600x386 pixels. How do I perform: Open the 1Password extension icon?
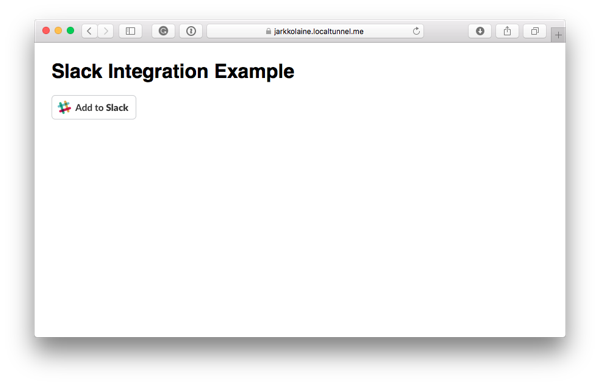191,31
